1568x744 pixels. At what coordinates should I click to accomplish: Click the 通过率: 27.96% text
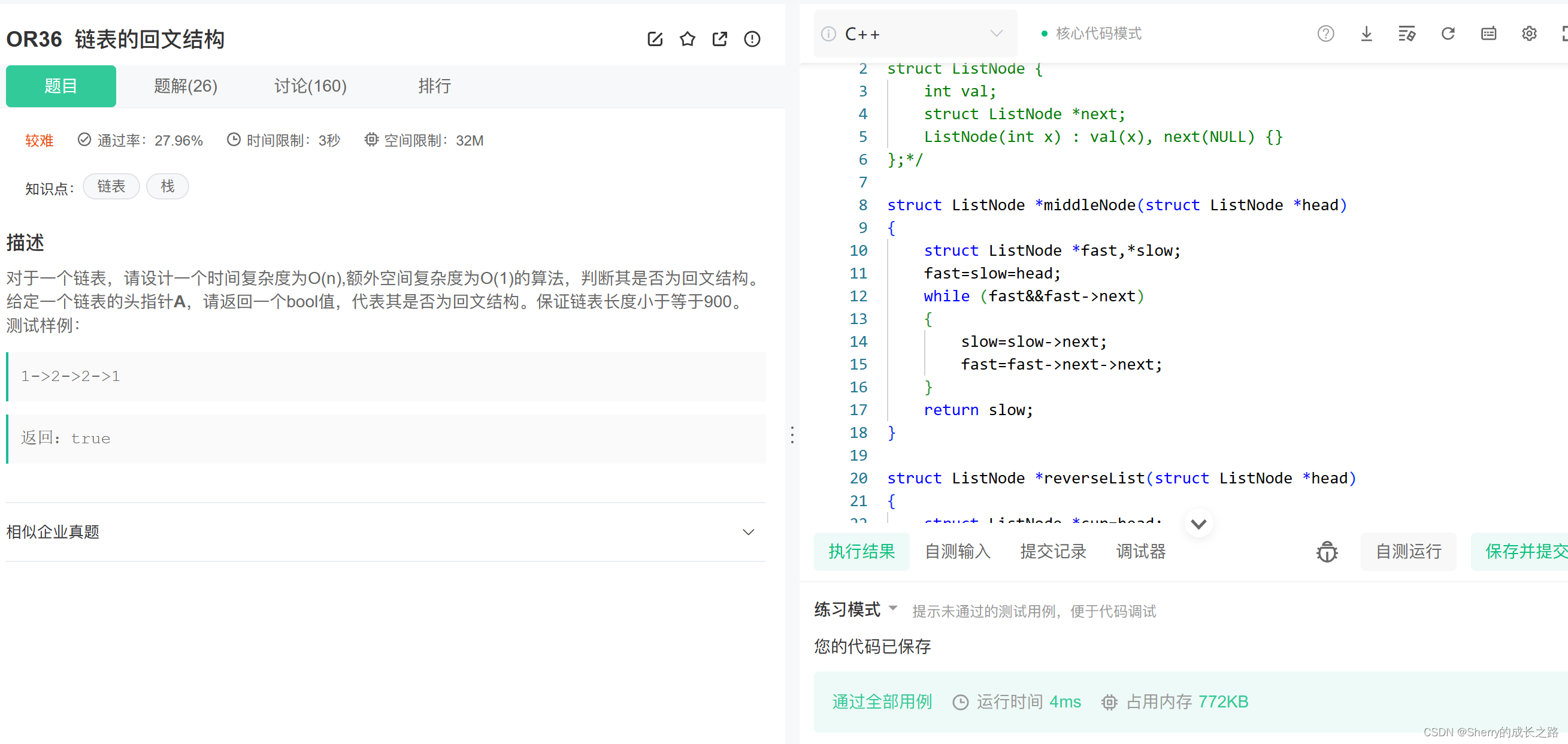[150, 141]
